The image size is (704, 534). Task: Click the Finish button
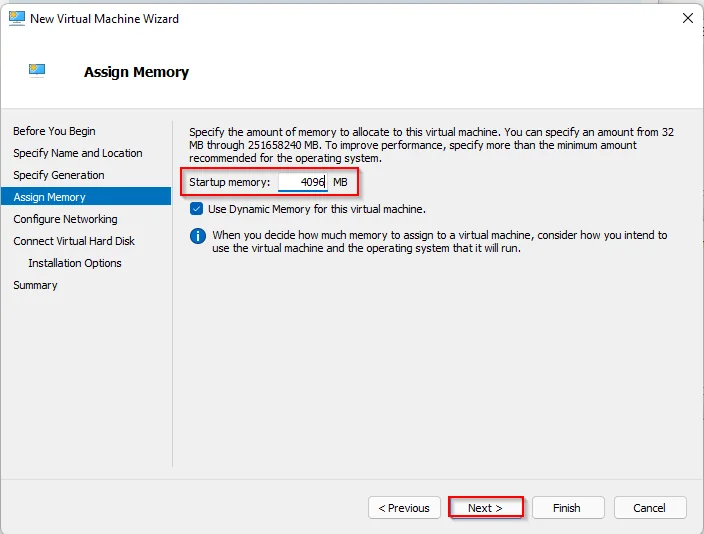coord(568,508)
